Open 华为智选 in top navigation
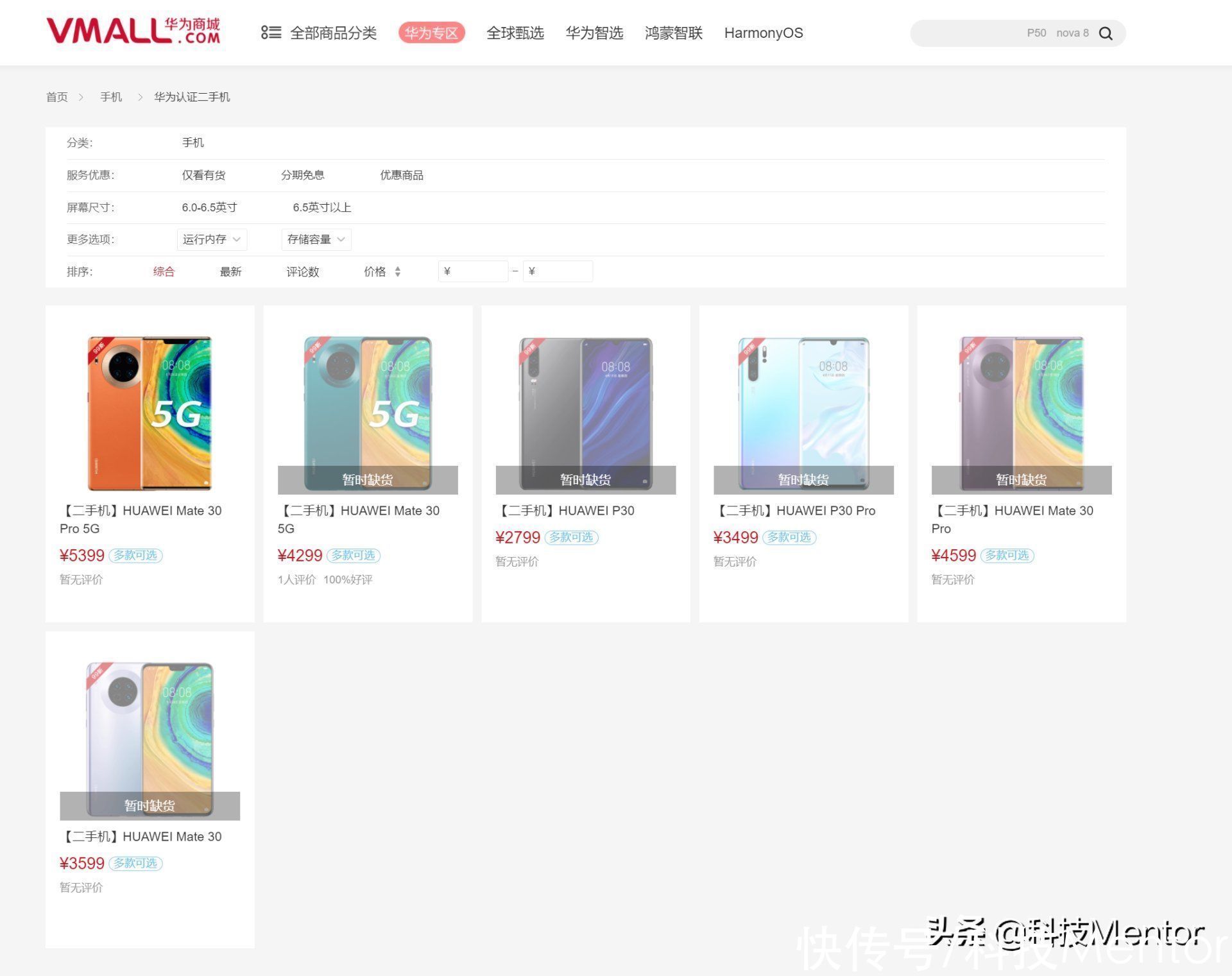Viewport: 1232px width, 976px height. (x=594, y=33)
